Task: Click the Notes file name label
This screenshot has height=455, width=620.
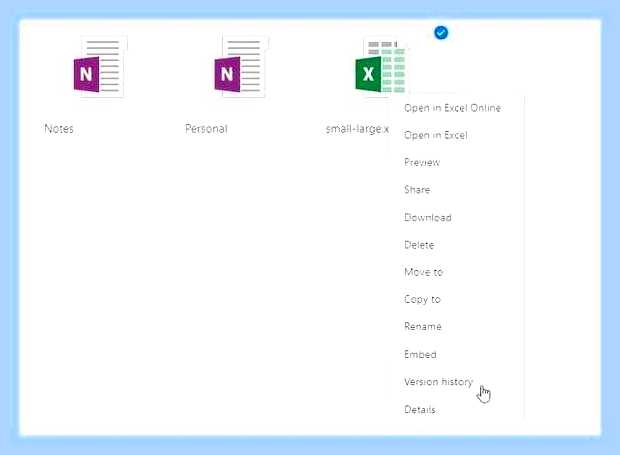Action: (59, 129)
